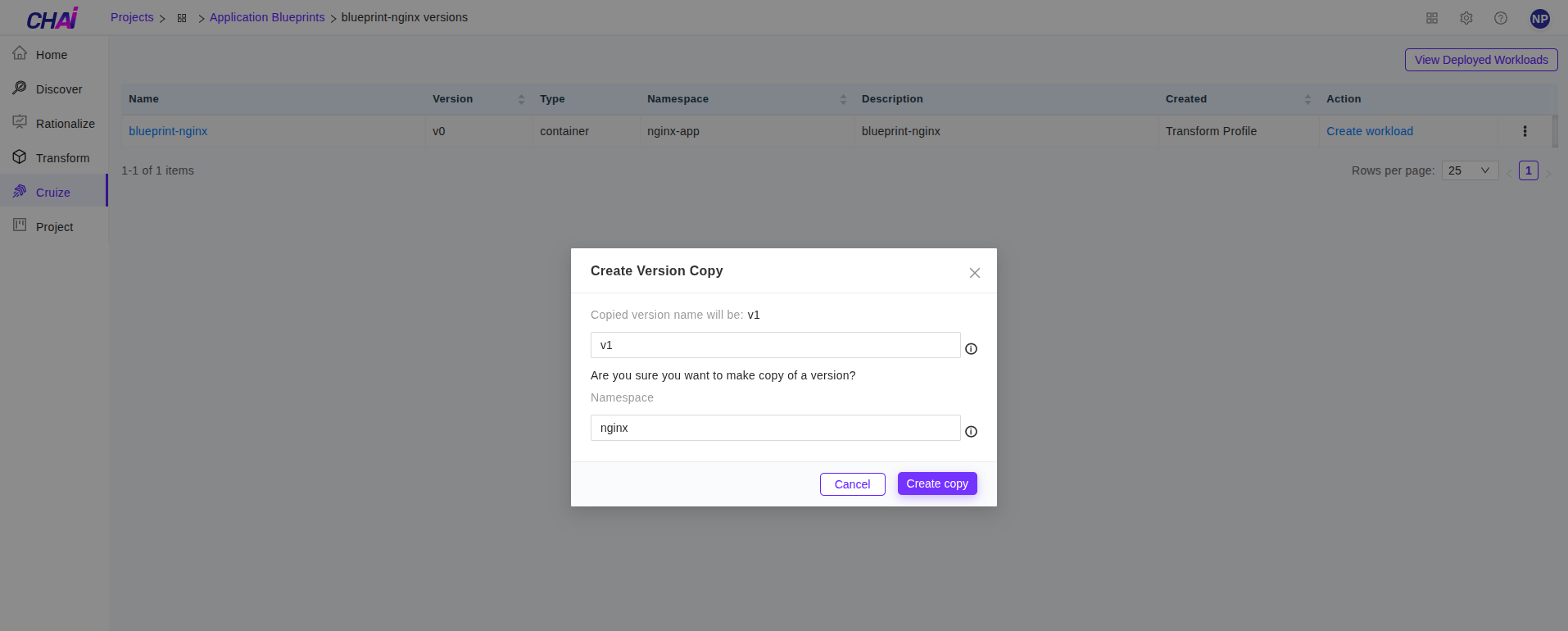Click the help question mark icon

point(1500,18)
